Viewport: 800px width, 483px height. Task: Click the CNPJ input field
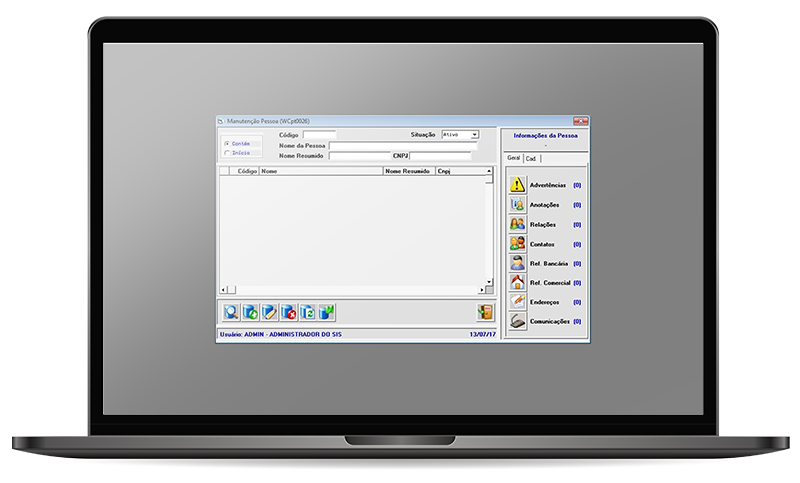[x=440, y=156]
